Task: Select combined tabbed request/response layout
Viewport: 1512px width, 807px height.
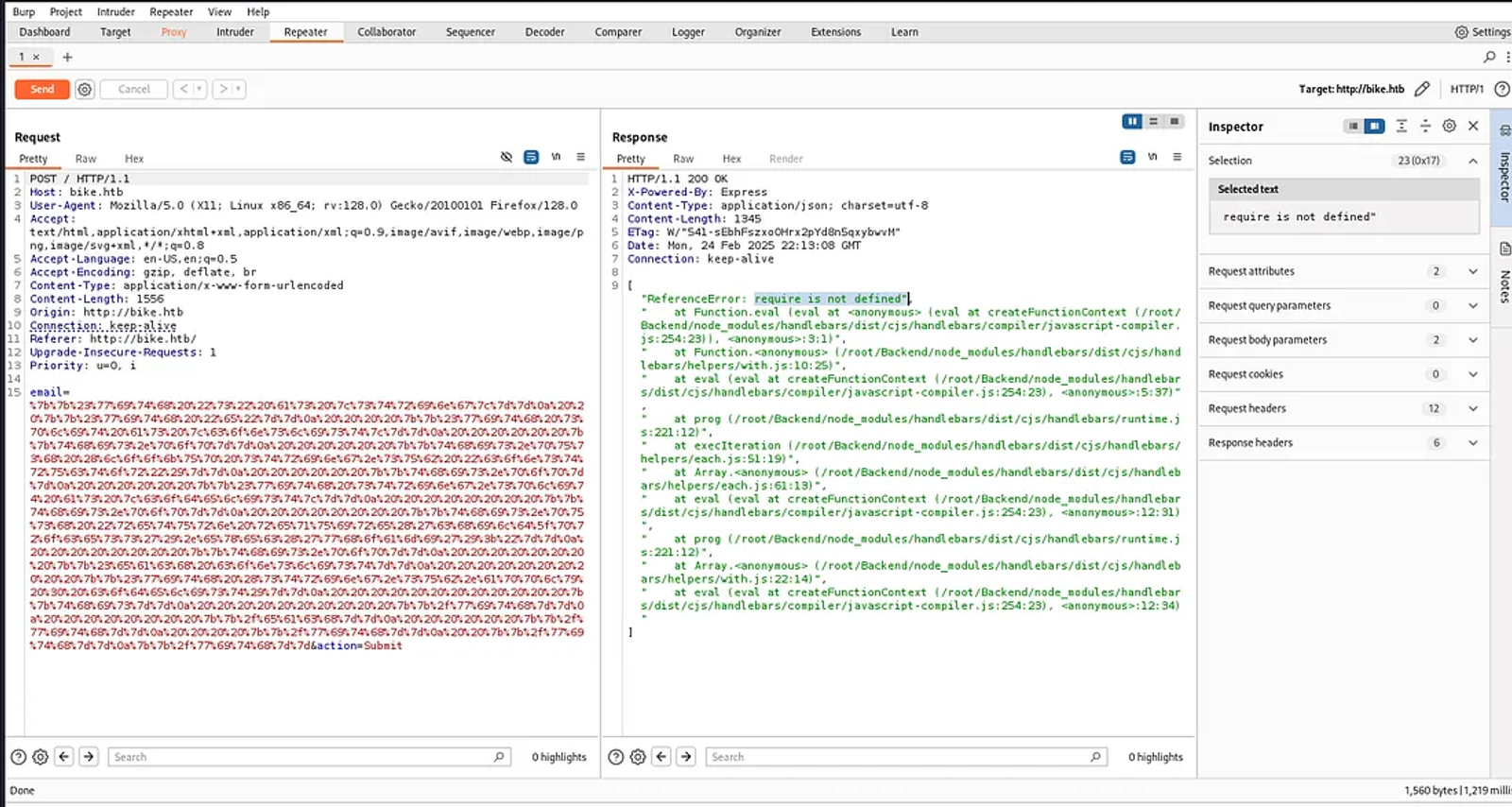Action: [x=1175, y=121]
